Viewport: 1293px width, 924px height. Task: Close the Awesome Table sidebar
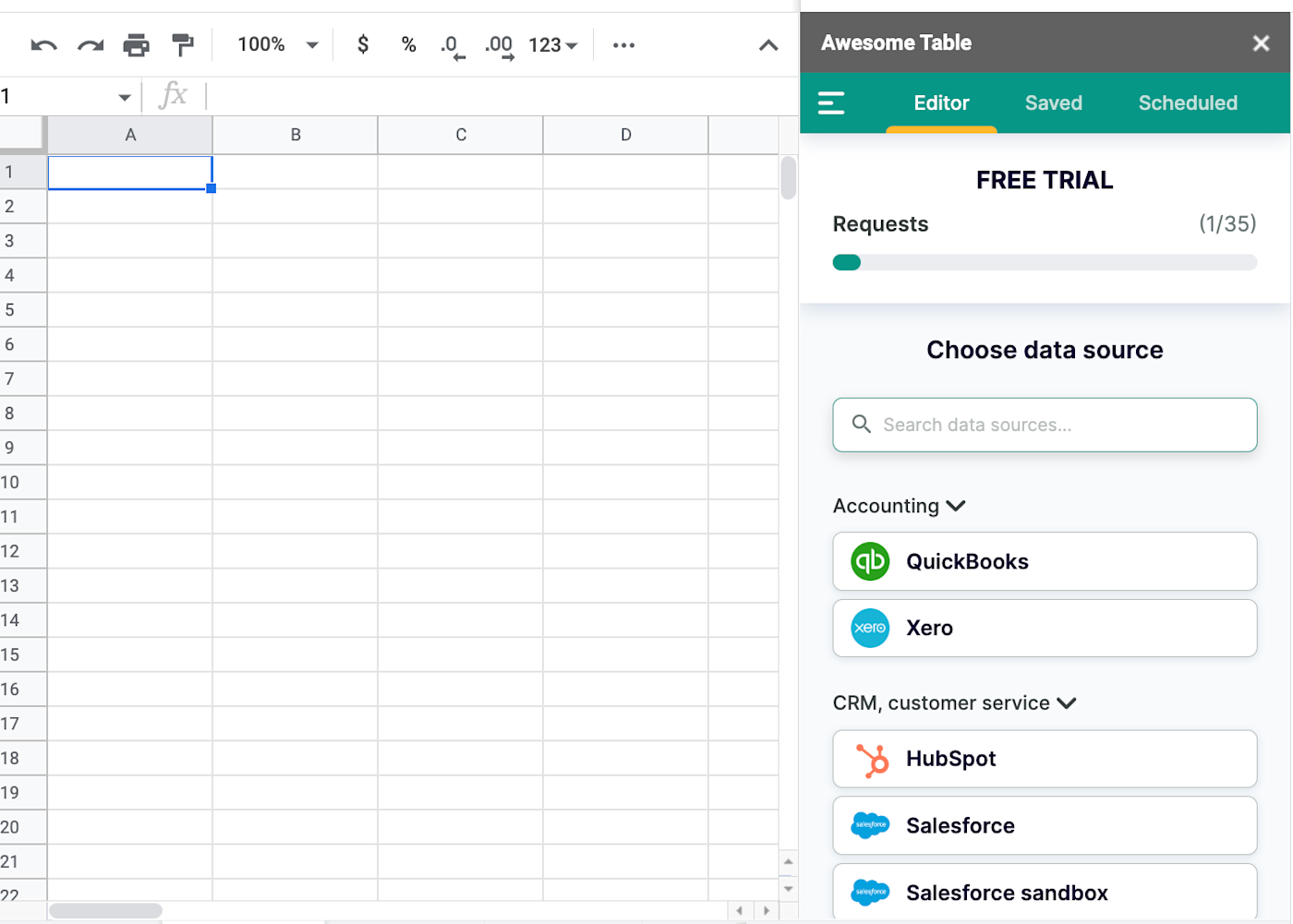coord(1261,43)
